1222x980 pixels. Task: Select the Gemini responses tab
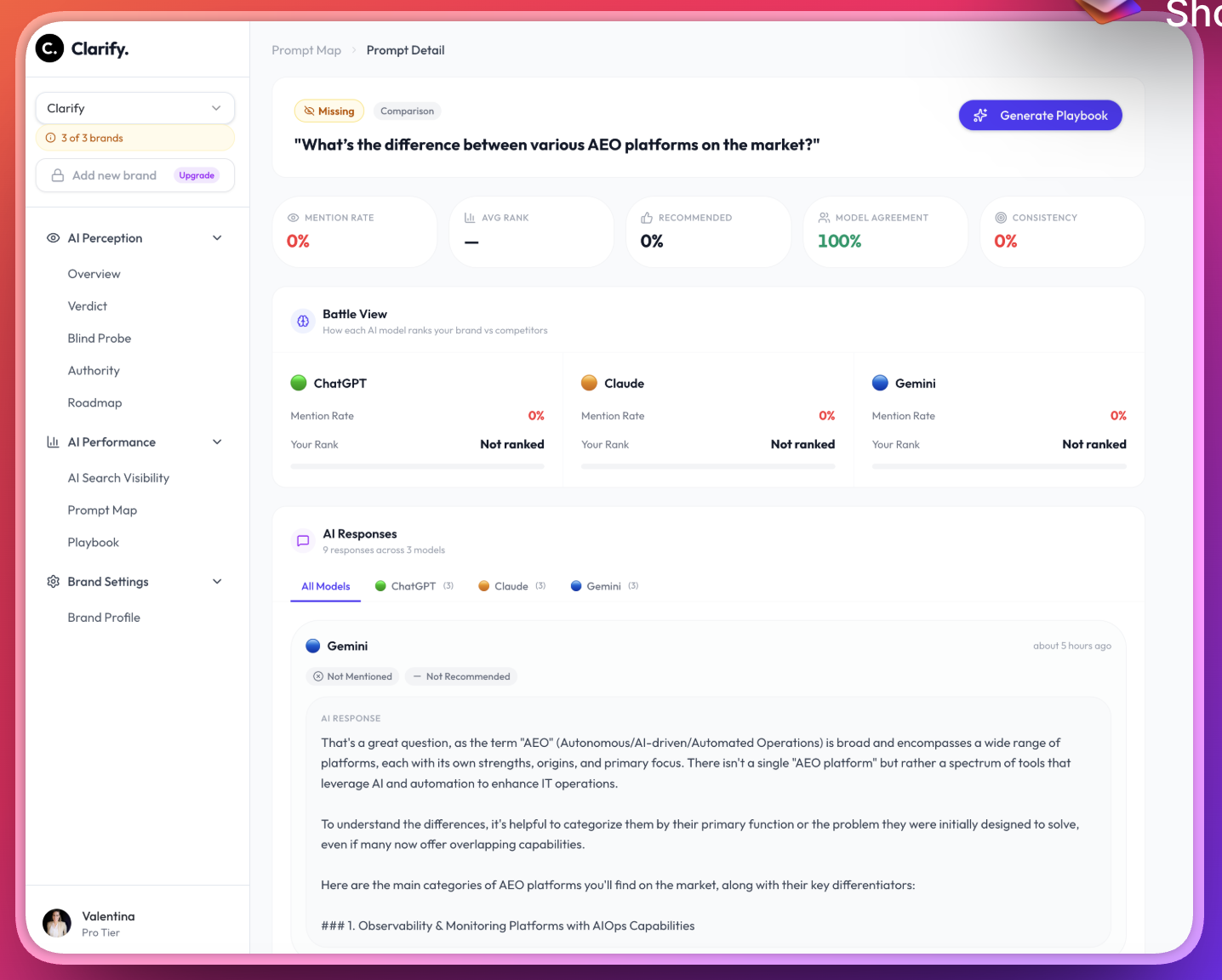[604, 586]
